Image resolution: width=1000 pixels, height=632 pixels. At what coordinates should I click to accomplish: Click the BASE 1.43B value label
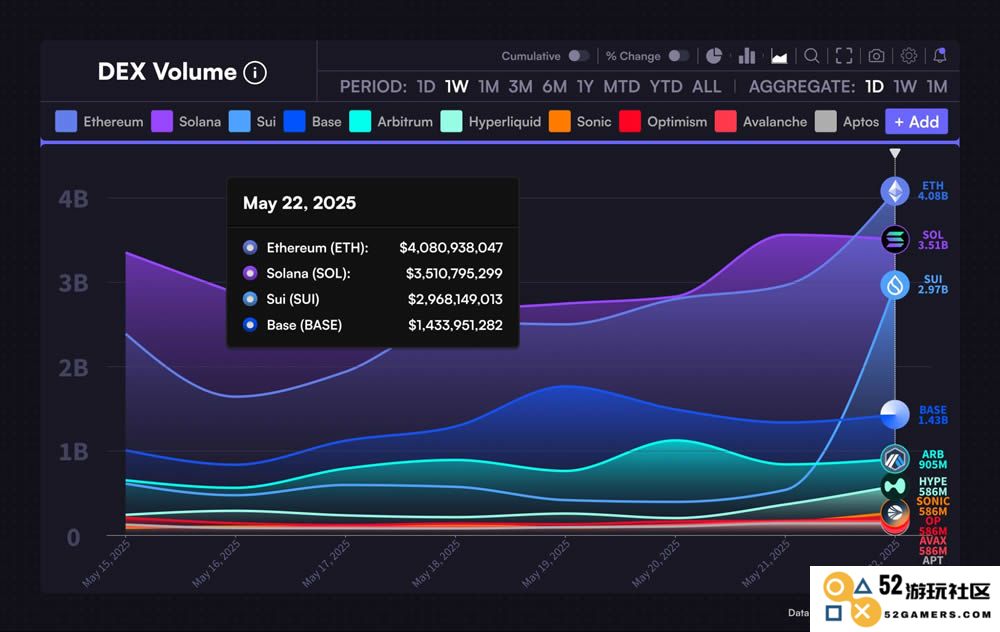(933, 415)
